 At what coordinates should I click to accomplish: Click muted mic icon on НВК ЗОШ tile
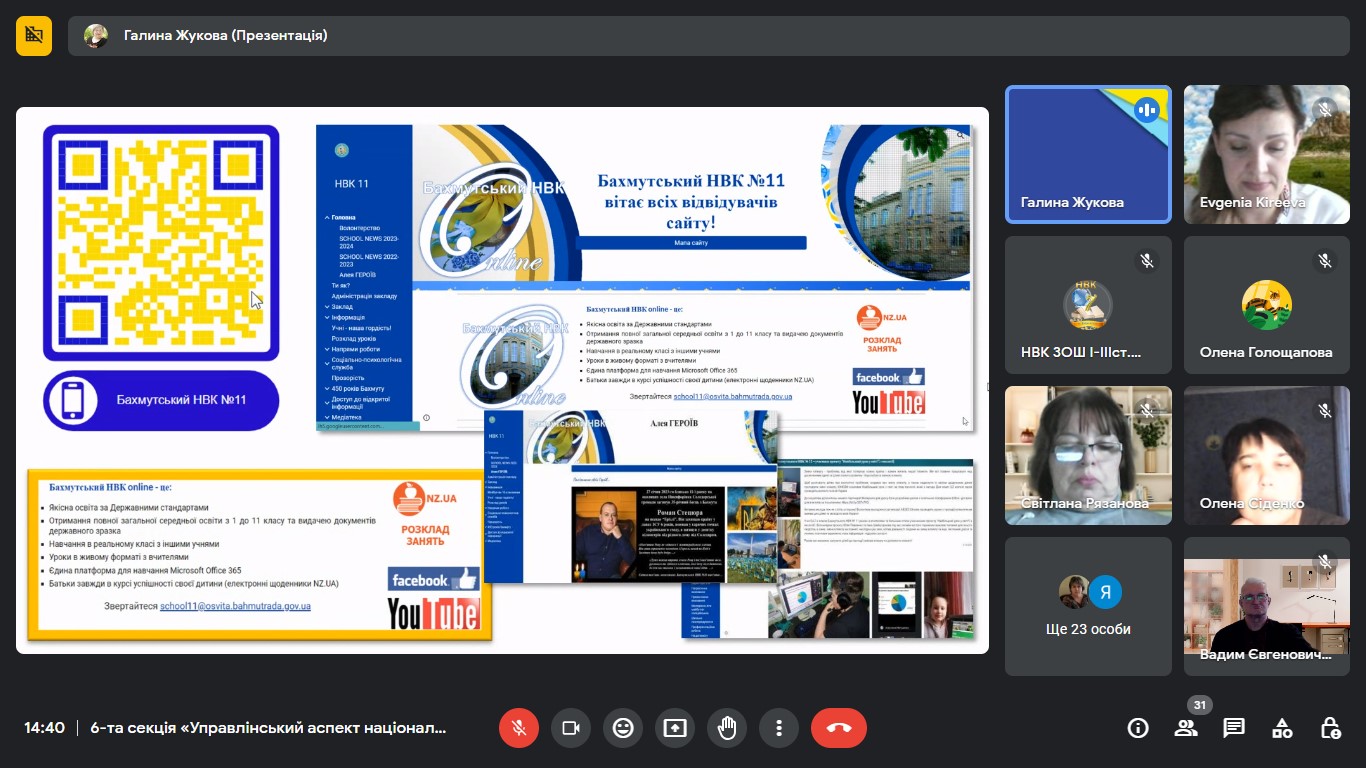pyautogui.click(x=1146, y=261)
